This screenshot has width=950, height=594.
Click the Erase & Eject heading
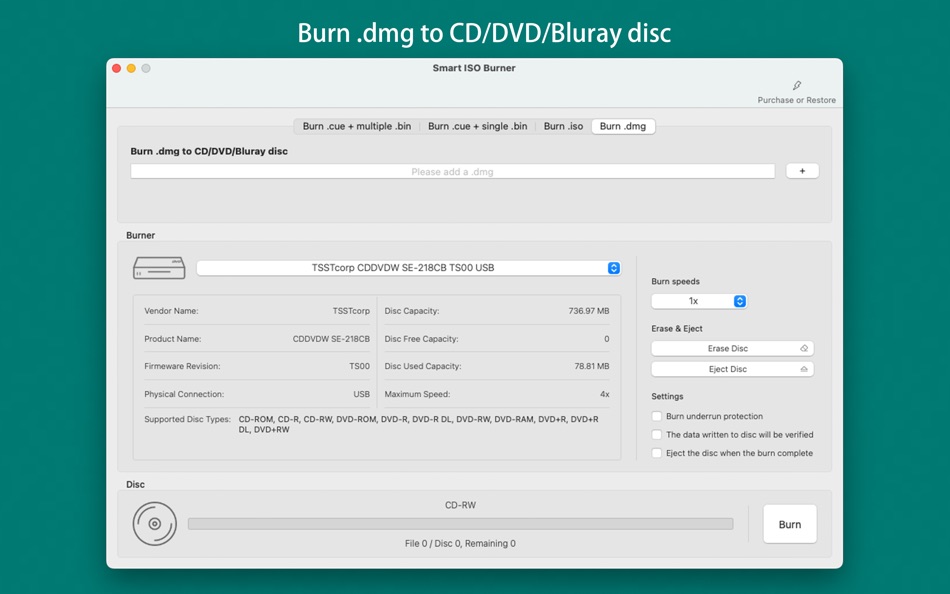pyautogui.click(x=677, y=329)
